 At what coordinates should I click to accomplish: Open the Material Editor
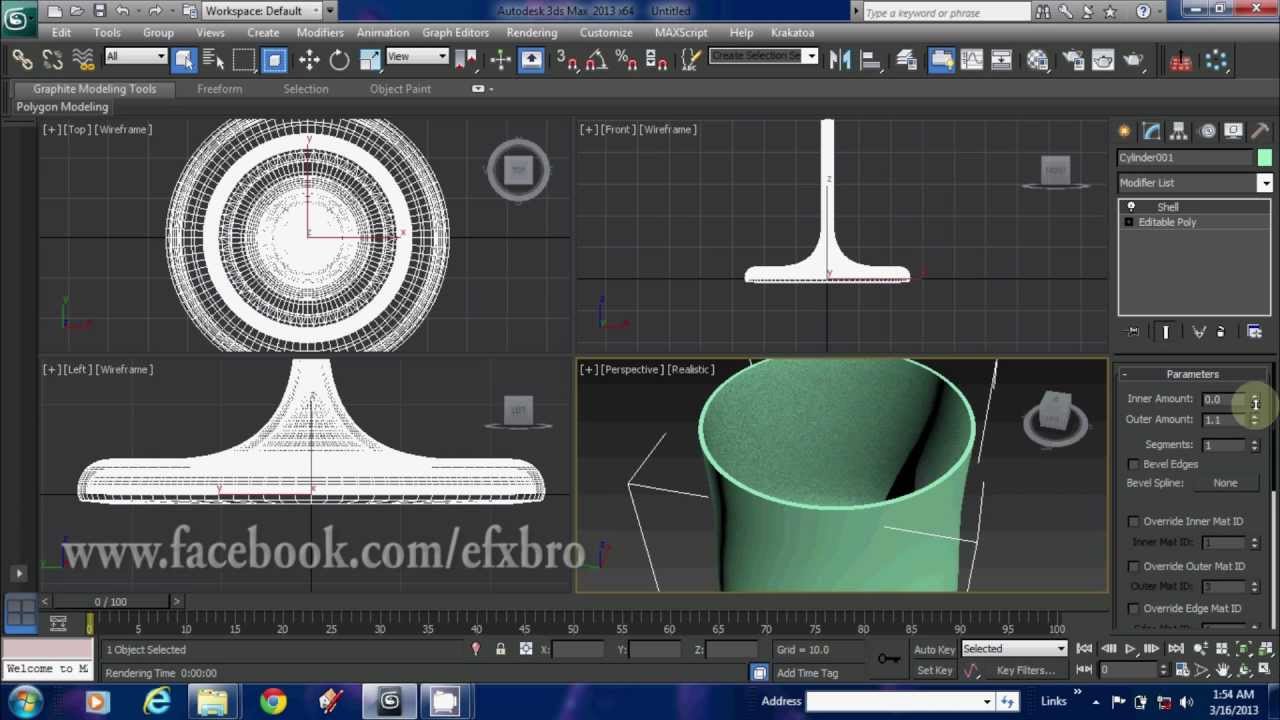pos(1037,60)
